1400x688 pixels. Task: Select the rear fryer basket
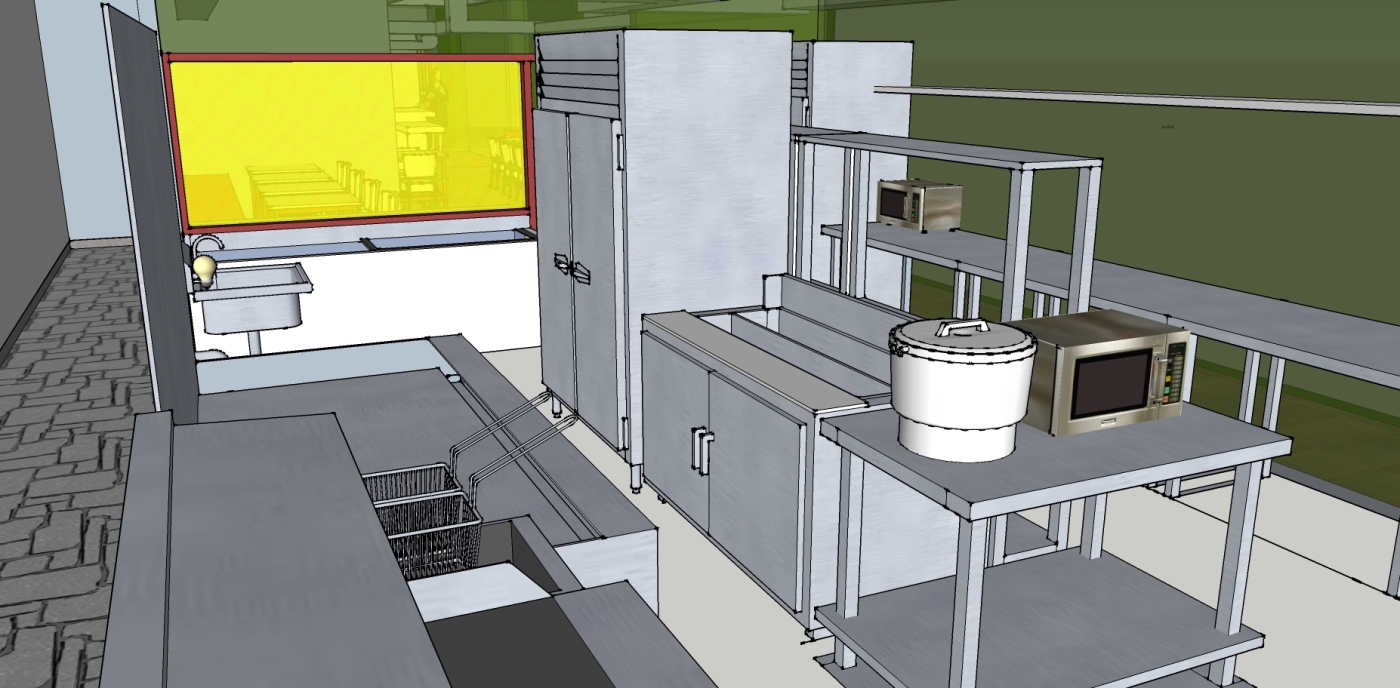[412, 485]
